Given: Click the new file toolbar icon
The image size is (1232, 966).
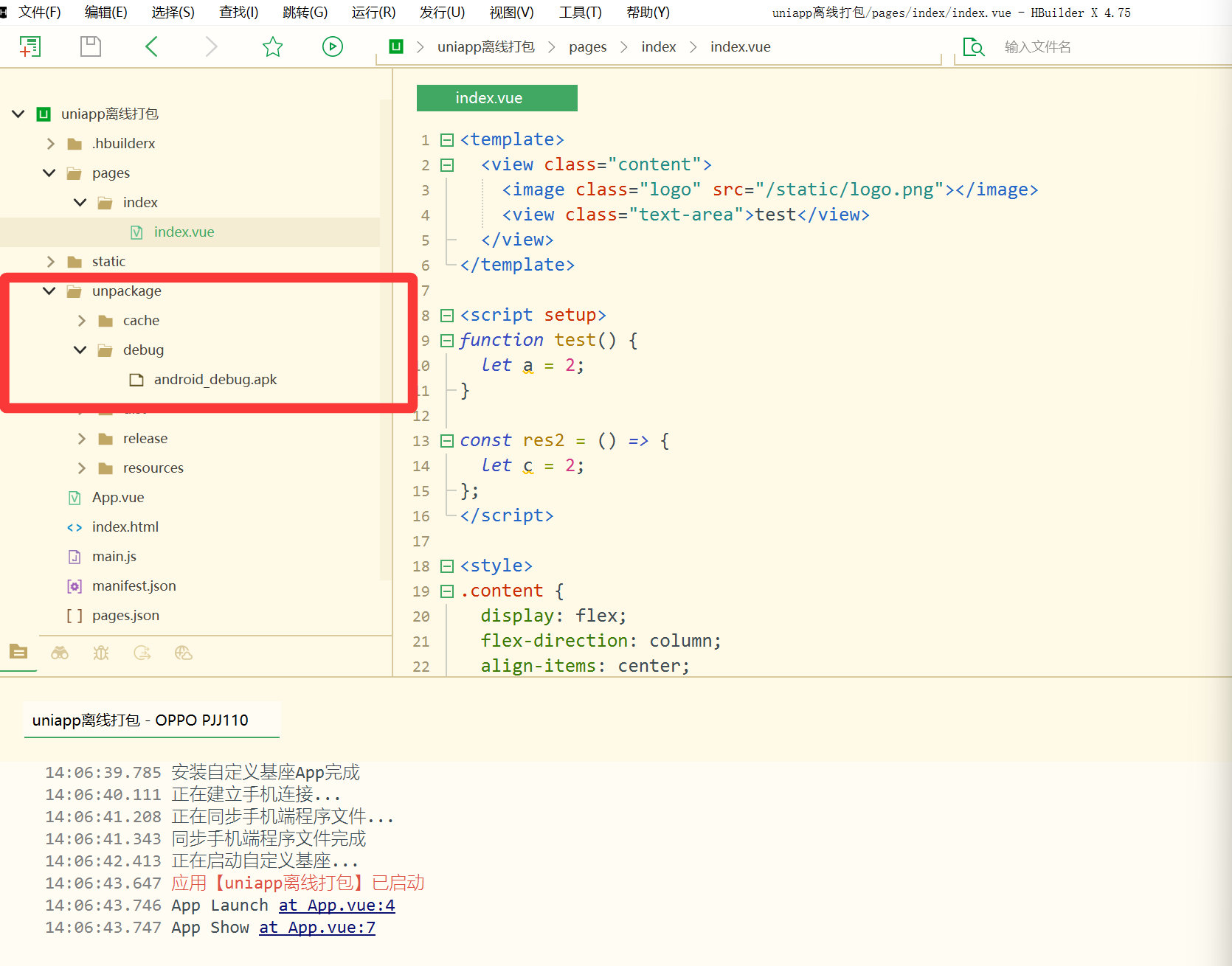Looking at the screenshot, I should tap(30, 46).
